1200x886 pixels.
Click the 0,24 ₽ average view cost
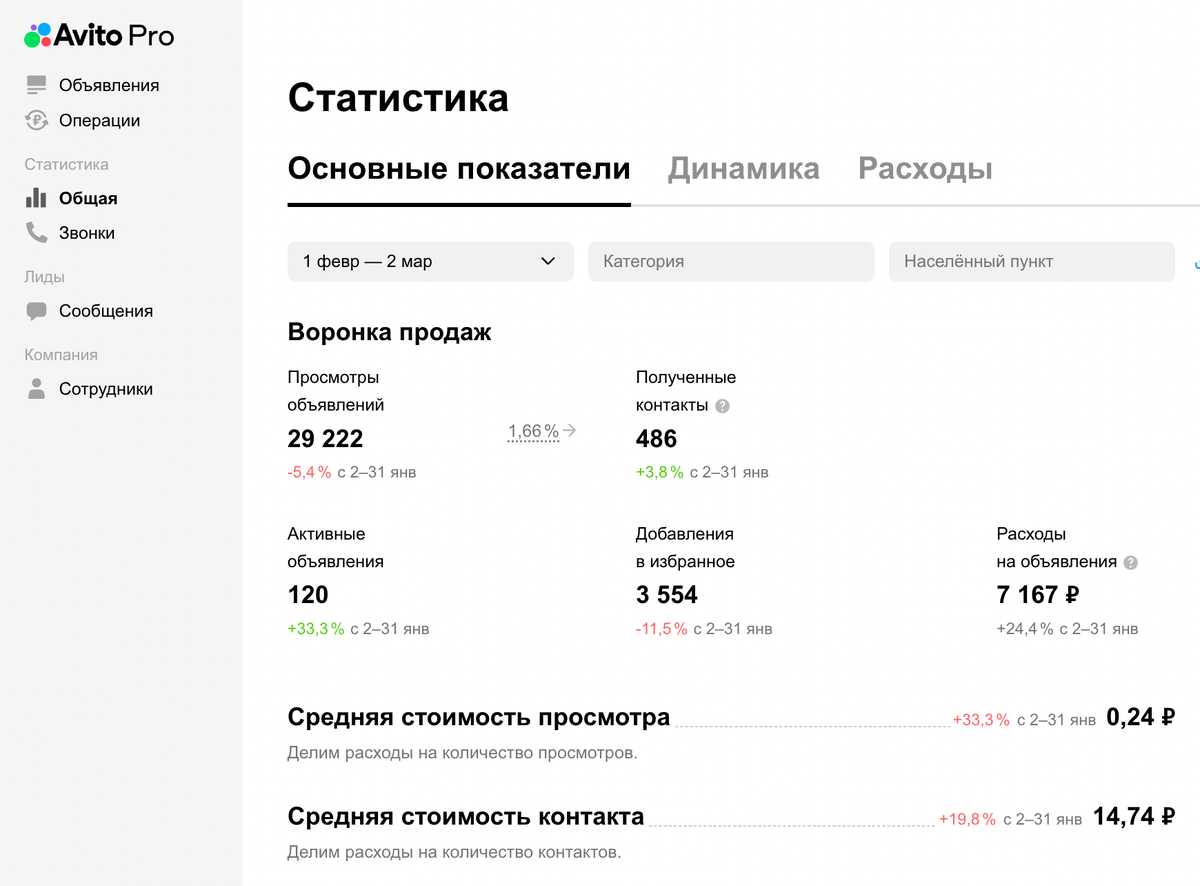[1140, 717]
